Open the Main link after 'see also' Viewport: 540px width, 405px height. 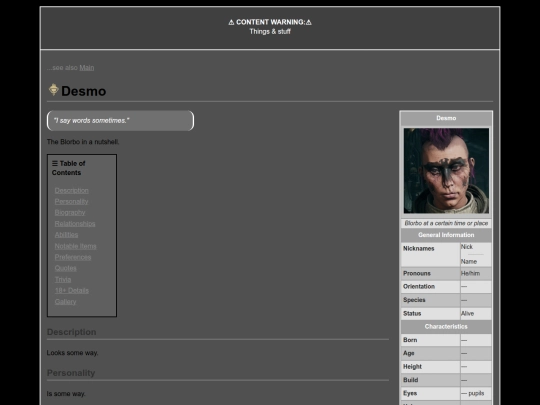pos(87,68)
